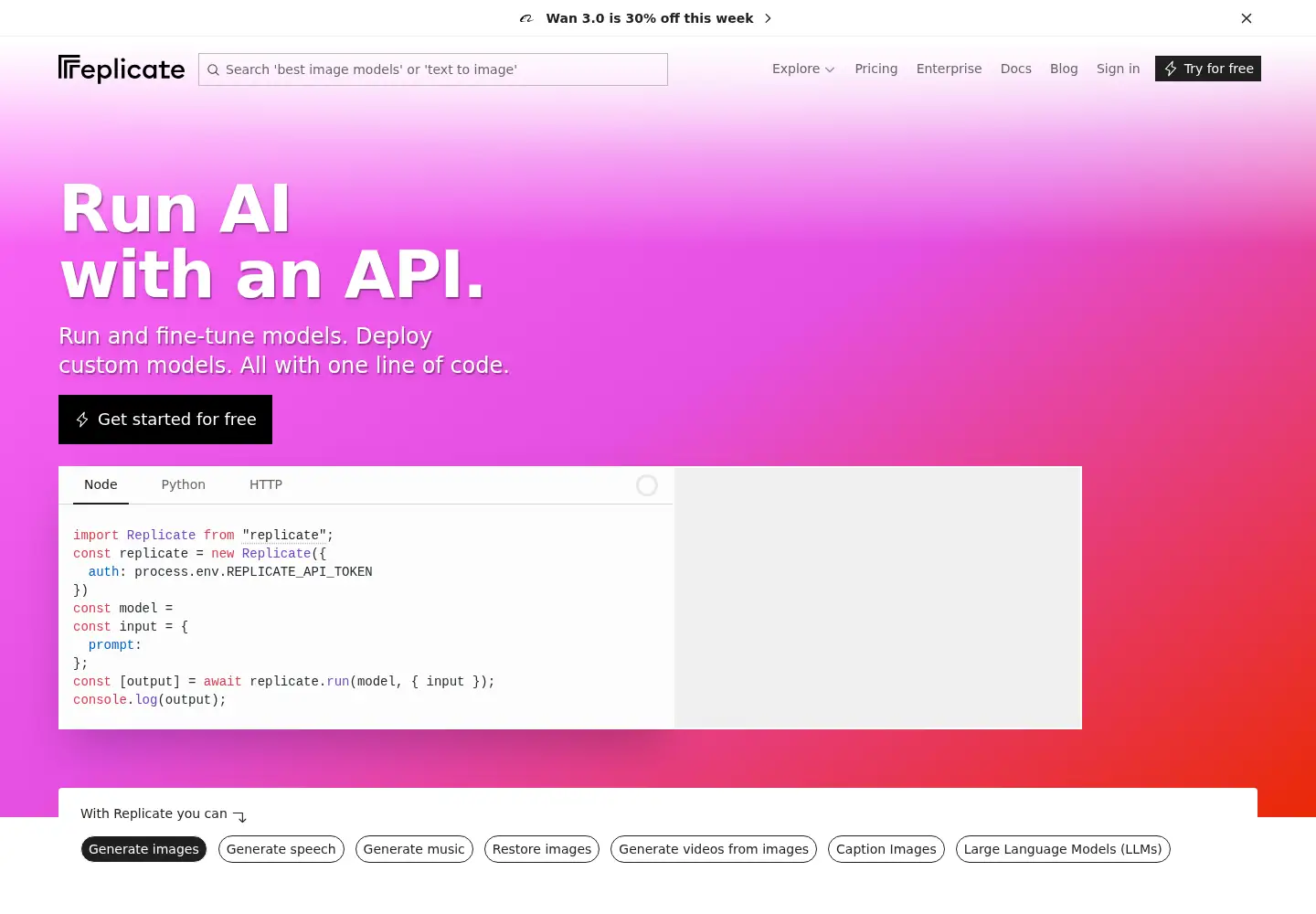Screen dimensions: 1316x914
Task: Click the Replicate logo
Action: [122, 69]
